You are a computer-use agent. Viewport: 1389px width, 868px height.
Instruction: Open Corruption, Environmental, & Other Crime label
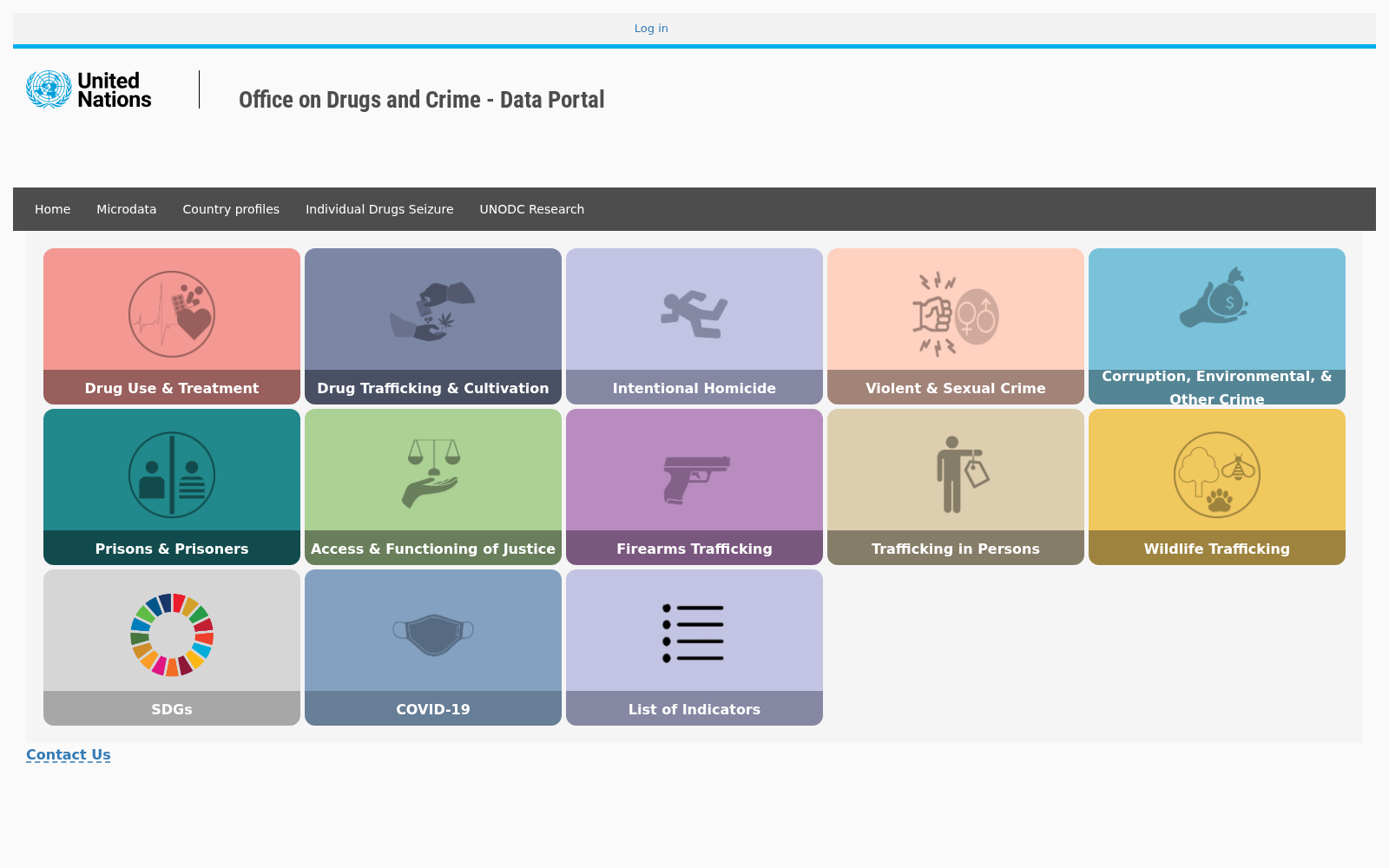1217,387
